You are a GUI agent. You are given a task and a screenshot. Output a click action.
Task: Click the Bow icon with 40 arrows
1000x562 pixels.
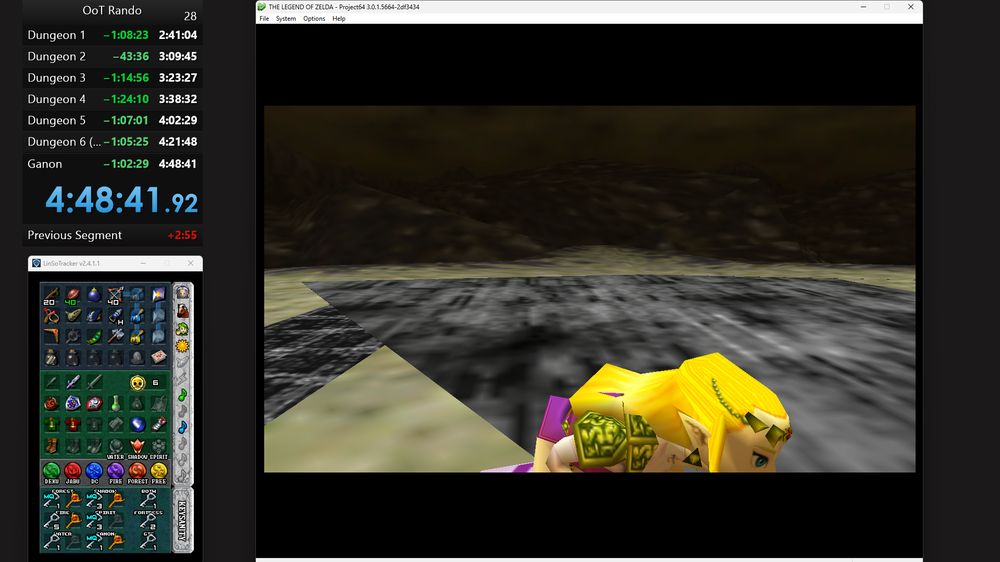pos(115,295)
